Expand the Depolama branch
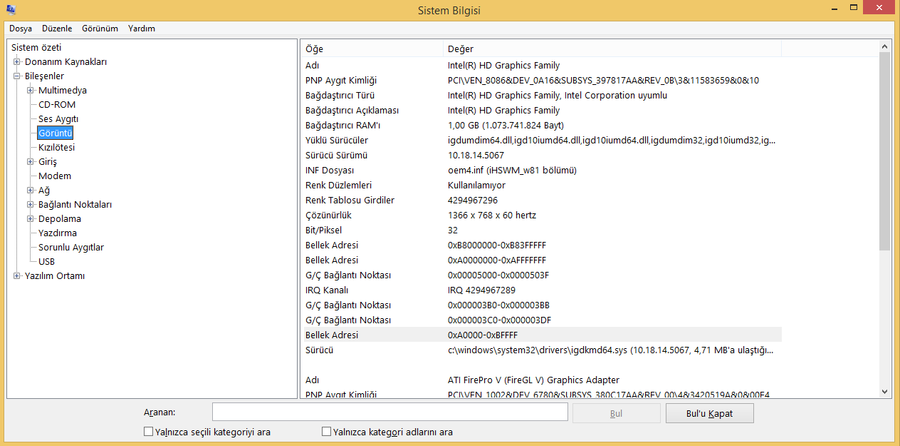Screen dimensions: 900x446 point(31,219)
